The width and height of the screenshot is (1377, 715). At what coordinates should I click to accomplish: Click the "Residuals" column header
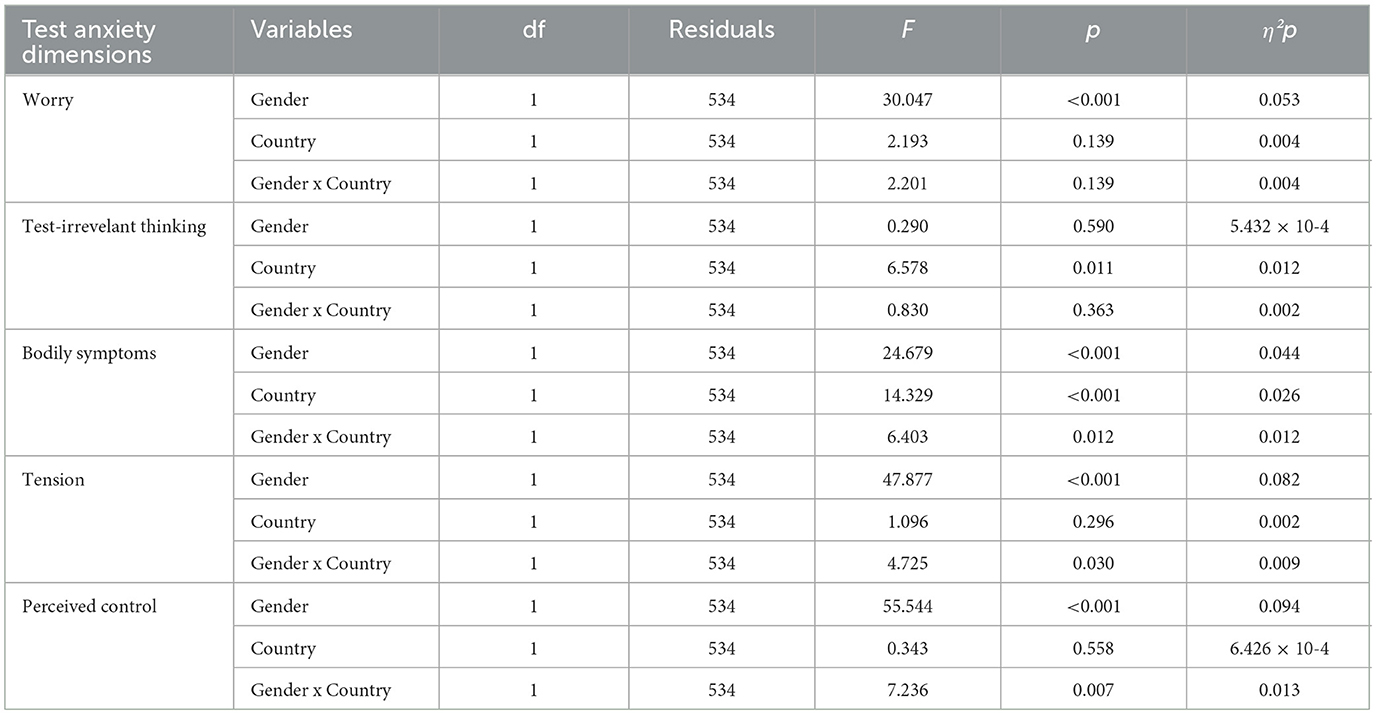tap(721, 30)
